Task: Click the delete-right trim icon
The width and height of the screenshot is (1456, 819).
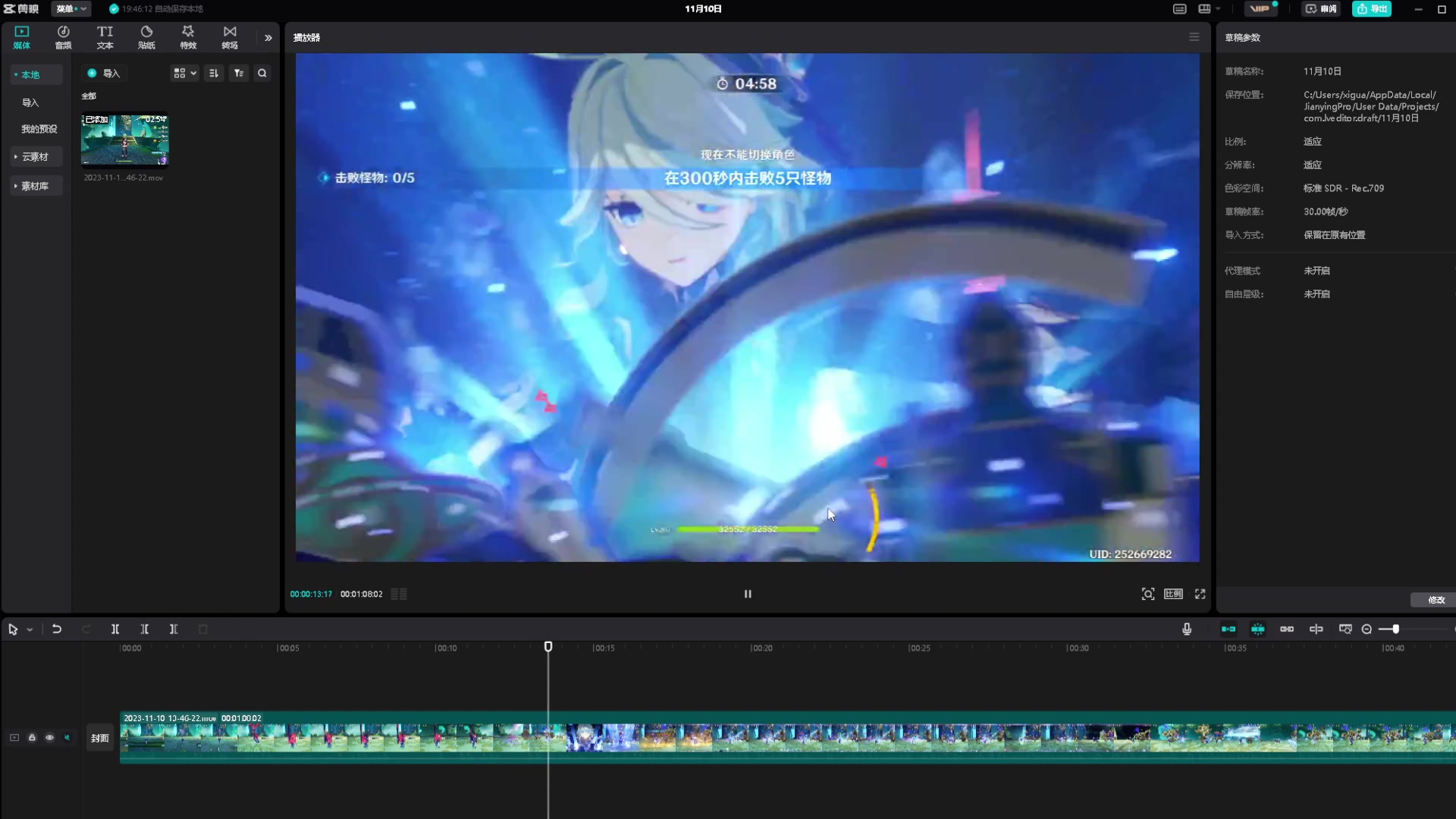Action: pyautogui.click(x=174, y=629)
